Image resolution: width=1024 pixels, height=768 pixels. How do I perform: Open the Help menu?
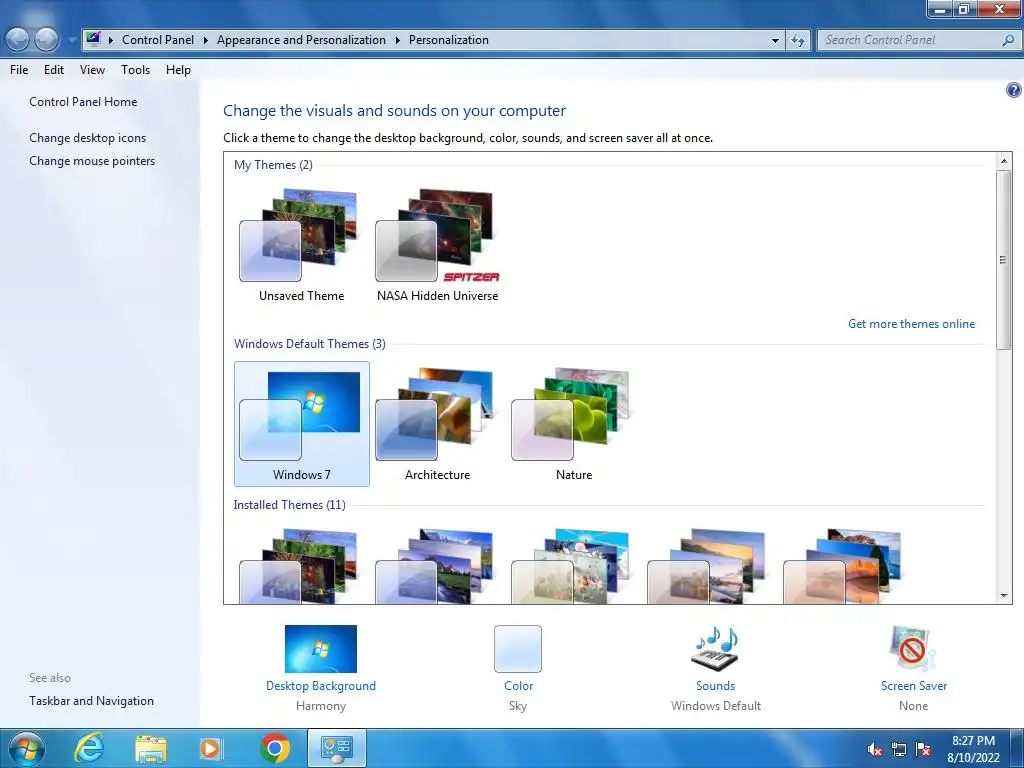click(x=178, y=70)
